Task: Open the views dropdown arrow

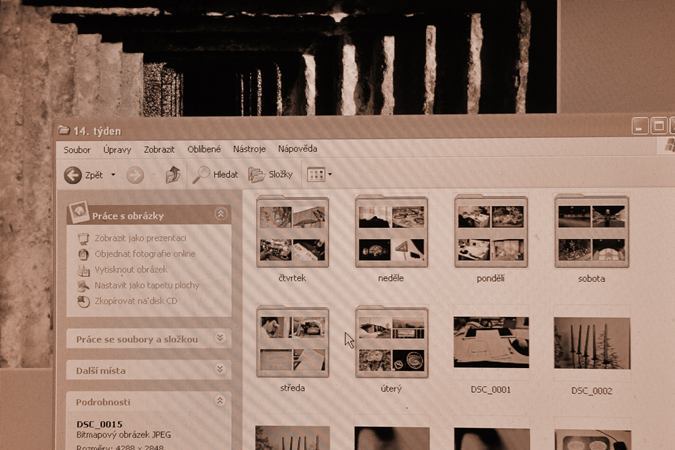Action: tap(330, 174)
